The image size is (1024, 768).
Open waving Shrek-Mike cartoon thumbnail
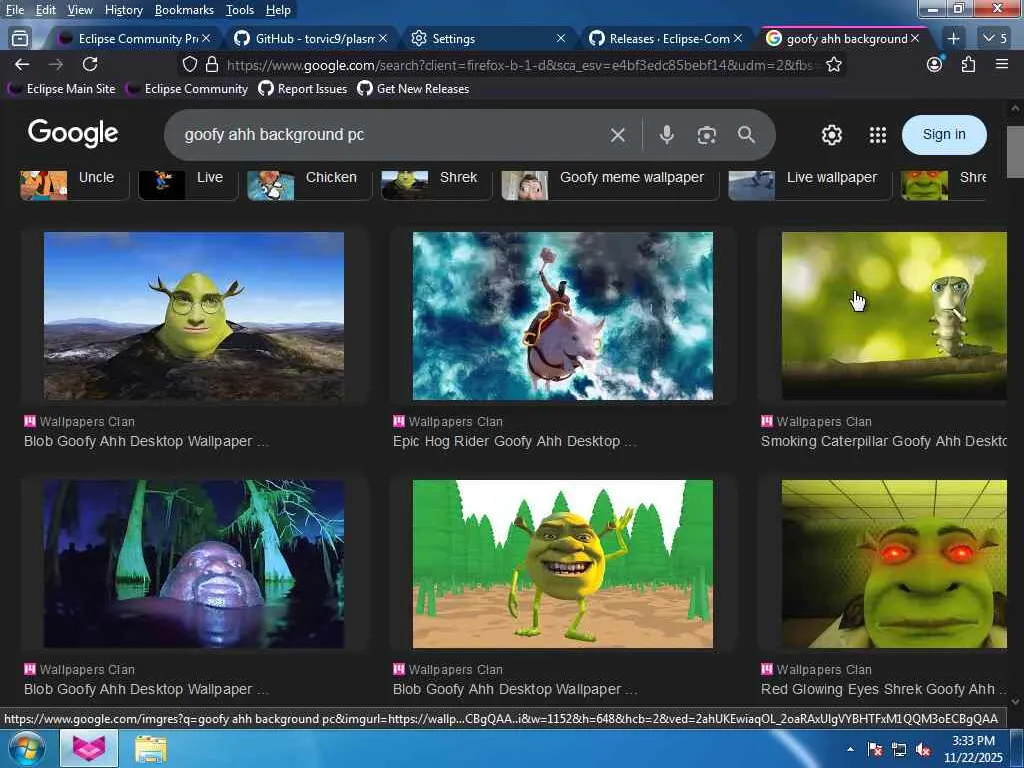(563, 564)
